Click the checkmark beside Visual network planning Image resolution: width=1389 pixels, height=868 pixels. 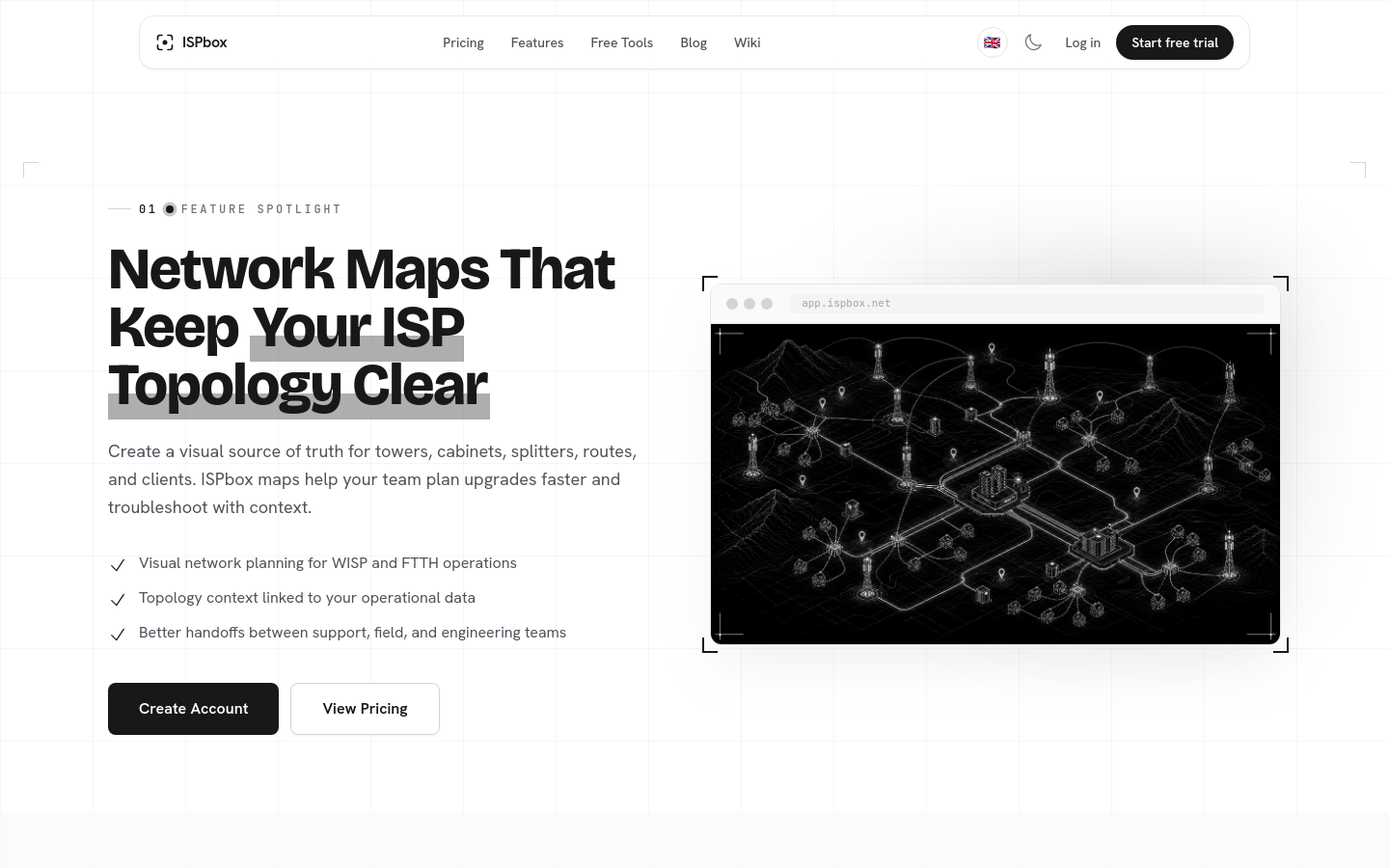pos(118,565)
